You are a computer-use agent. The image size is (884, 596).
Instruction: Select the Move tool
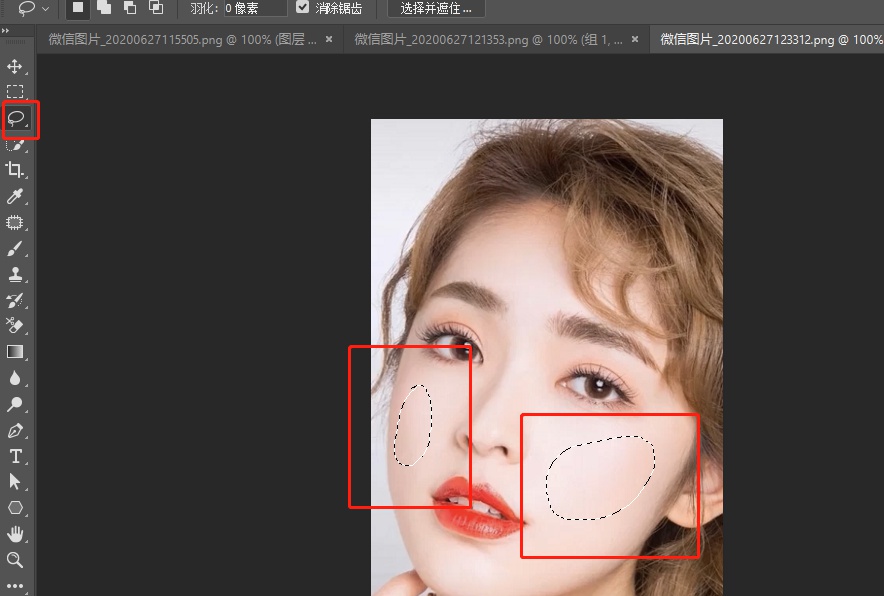pyautogui.click(x=15, y=67)
